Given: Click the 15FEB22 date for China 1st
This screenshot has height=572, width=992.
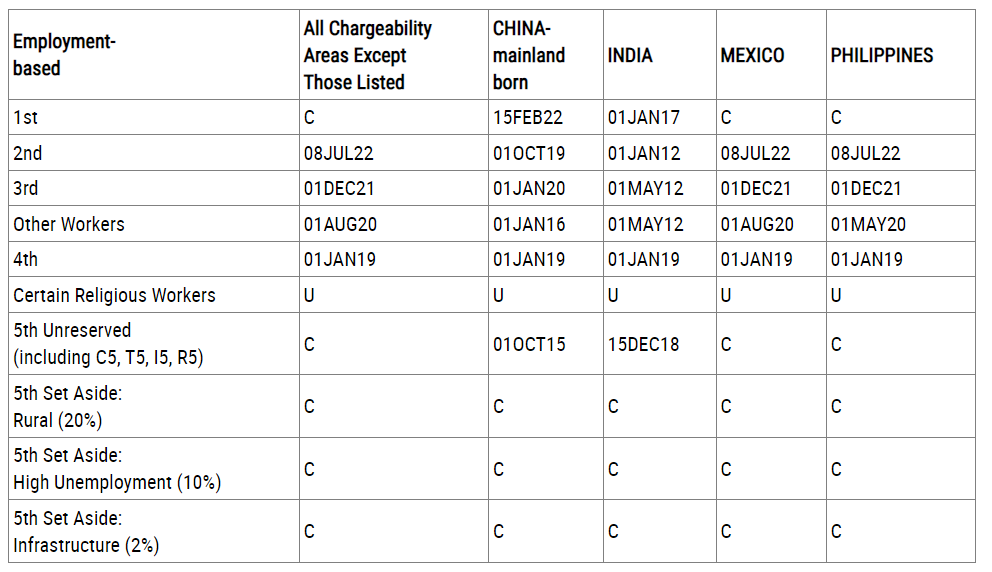Looking at the screenshot, I should point(528,117).
